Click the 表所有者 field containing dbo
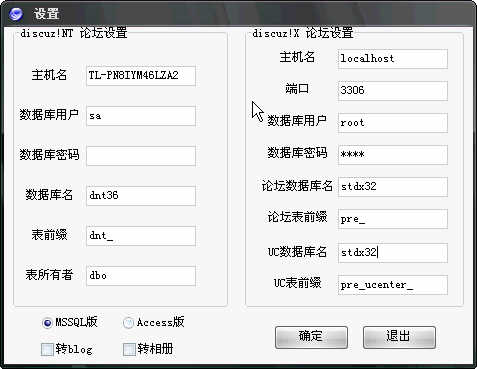This screenshot has height=369, width=477. point(141,276)
